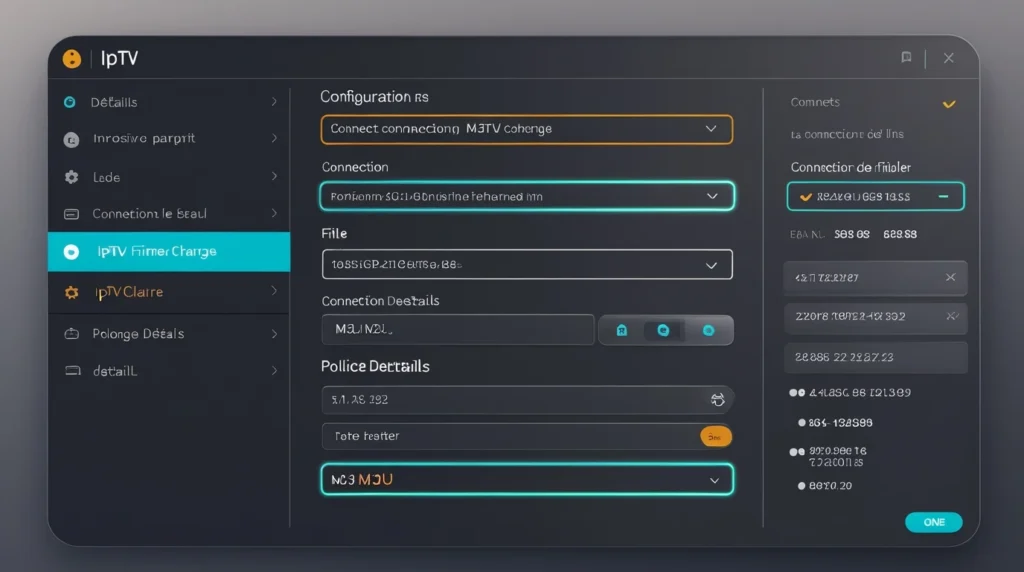Toggle the checked Connection de fiiisler item
Viewport: 1024px width, 572px height.
[875, 197]
